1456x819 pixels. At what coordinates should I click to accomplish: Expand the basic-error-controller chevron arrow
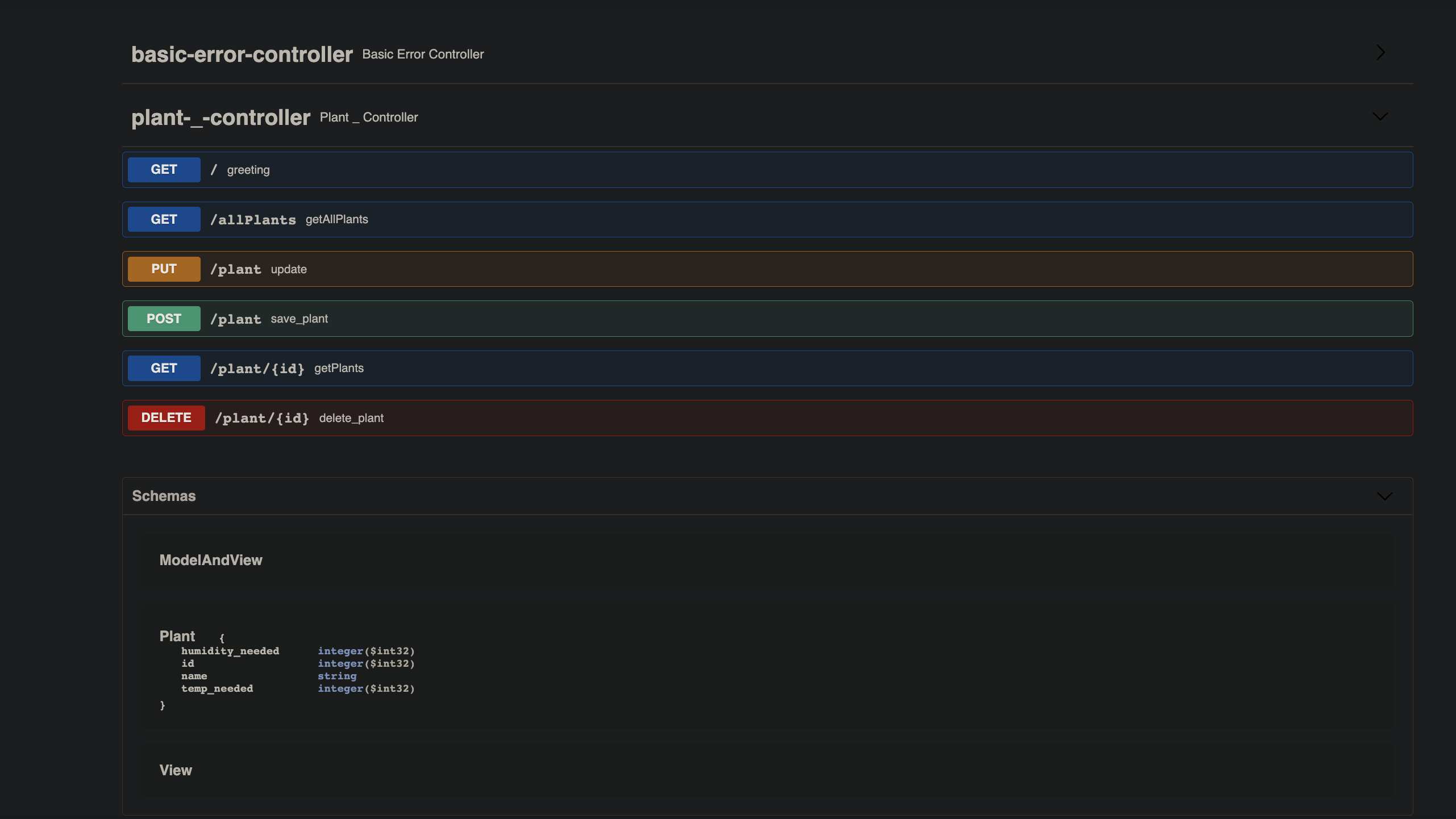[x=1380, y=53]
